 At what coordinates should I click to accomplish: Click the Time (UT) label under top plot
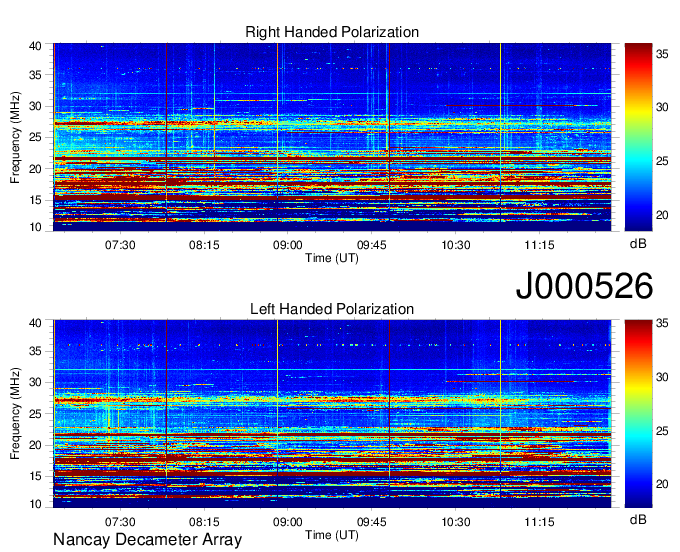point(332,258)
